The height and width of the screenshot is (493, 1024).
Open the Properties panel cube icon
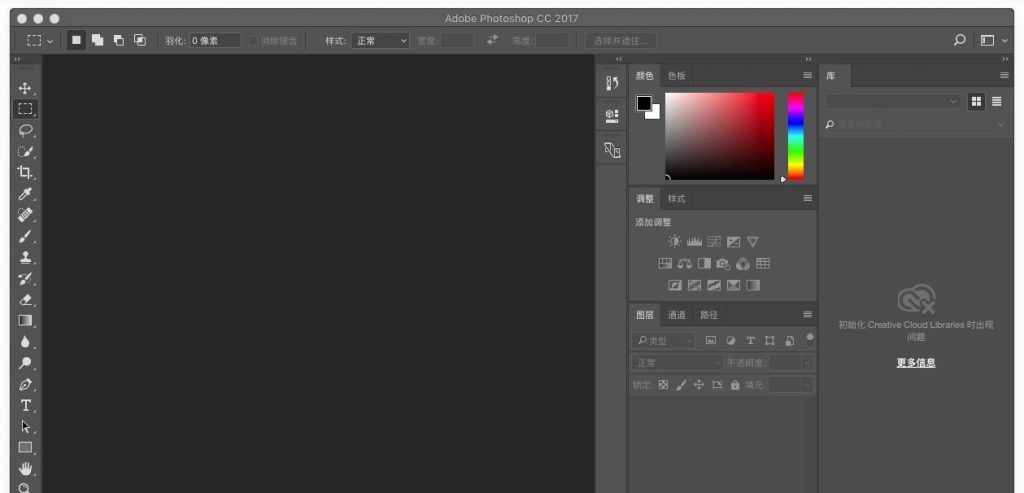612,116
